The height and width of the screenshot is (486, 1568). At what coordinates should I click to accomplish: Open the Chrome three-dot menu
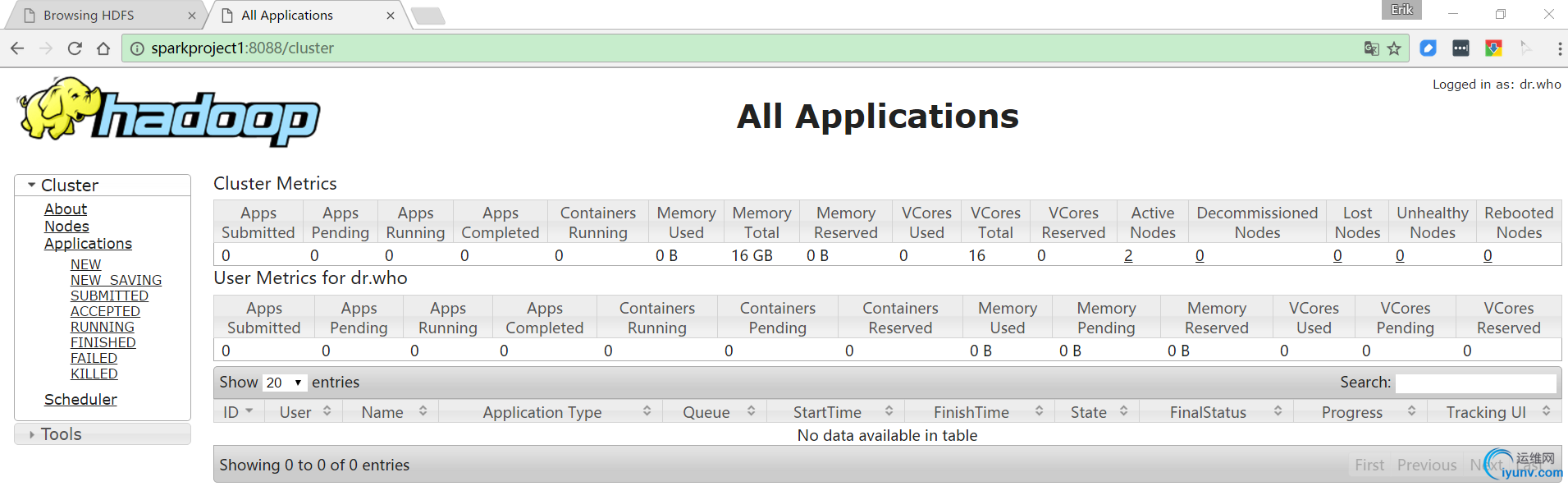[x=1559, y=48]
